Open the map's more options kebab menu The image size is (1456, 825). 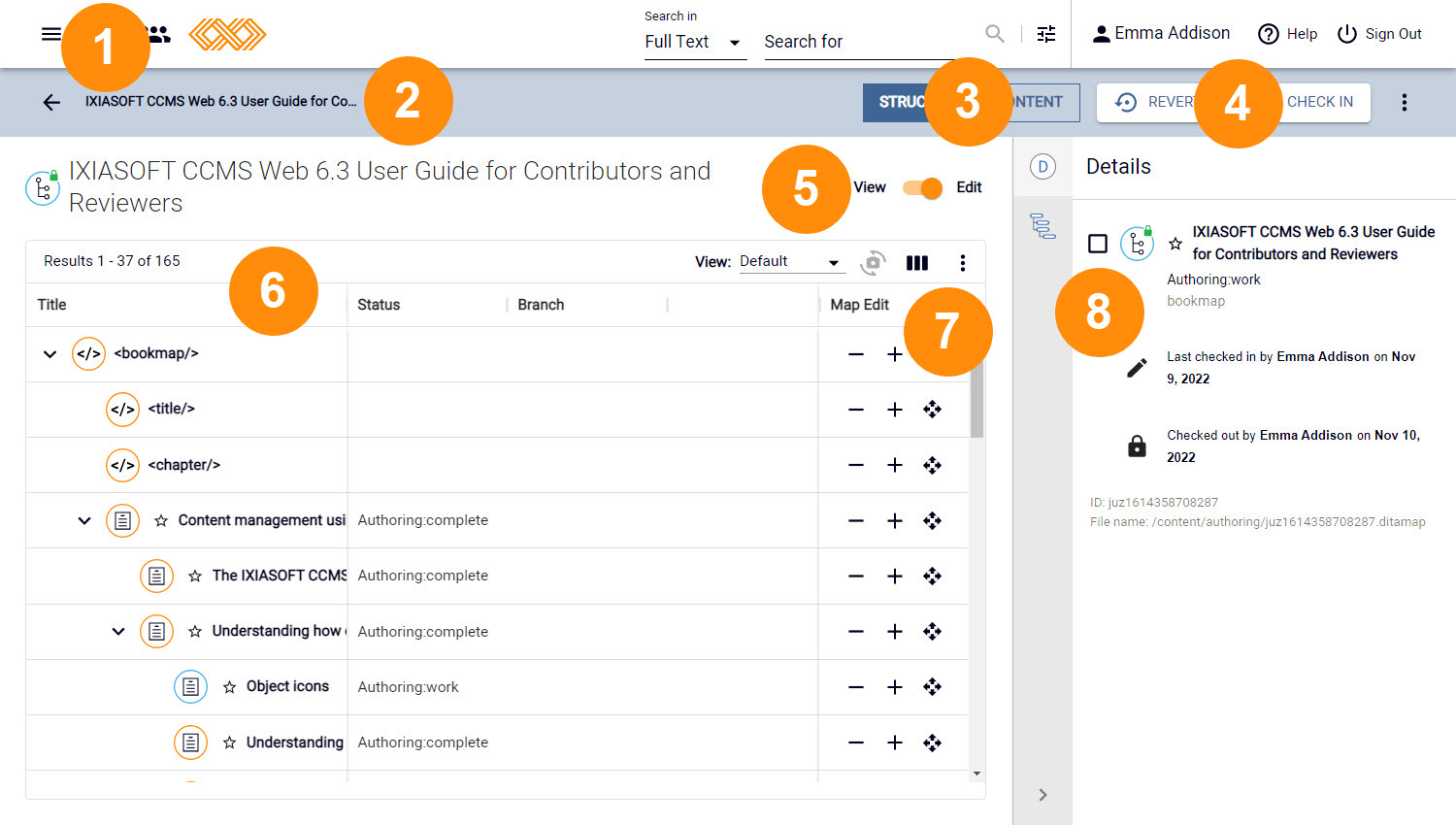coord(1404,102)
